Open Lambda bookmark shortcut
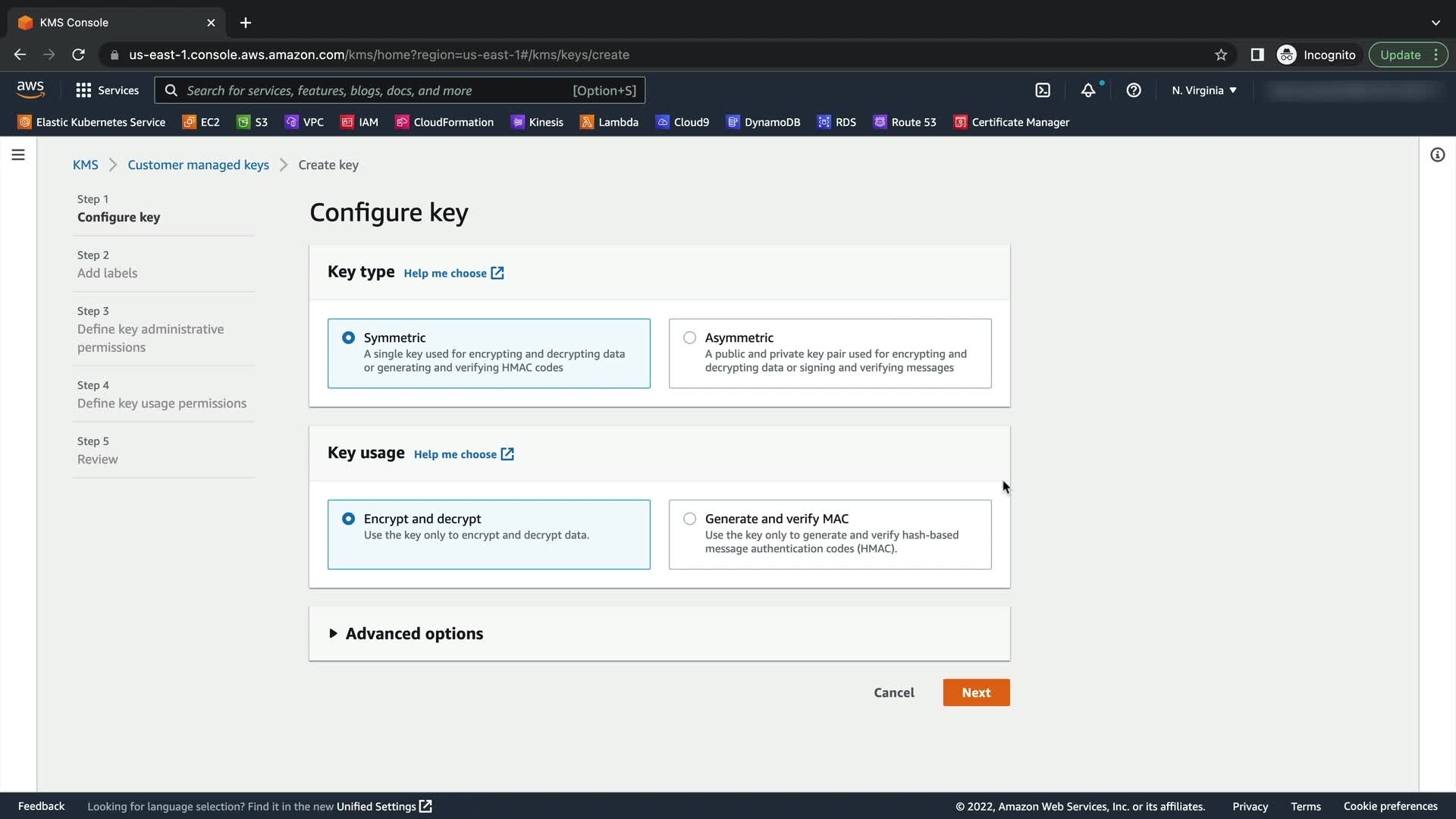The image size is (1456, 819). [609, 122]
